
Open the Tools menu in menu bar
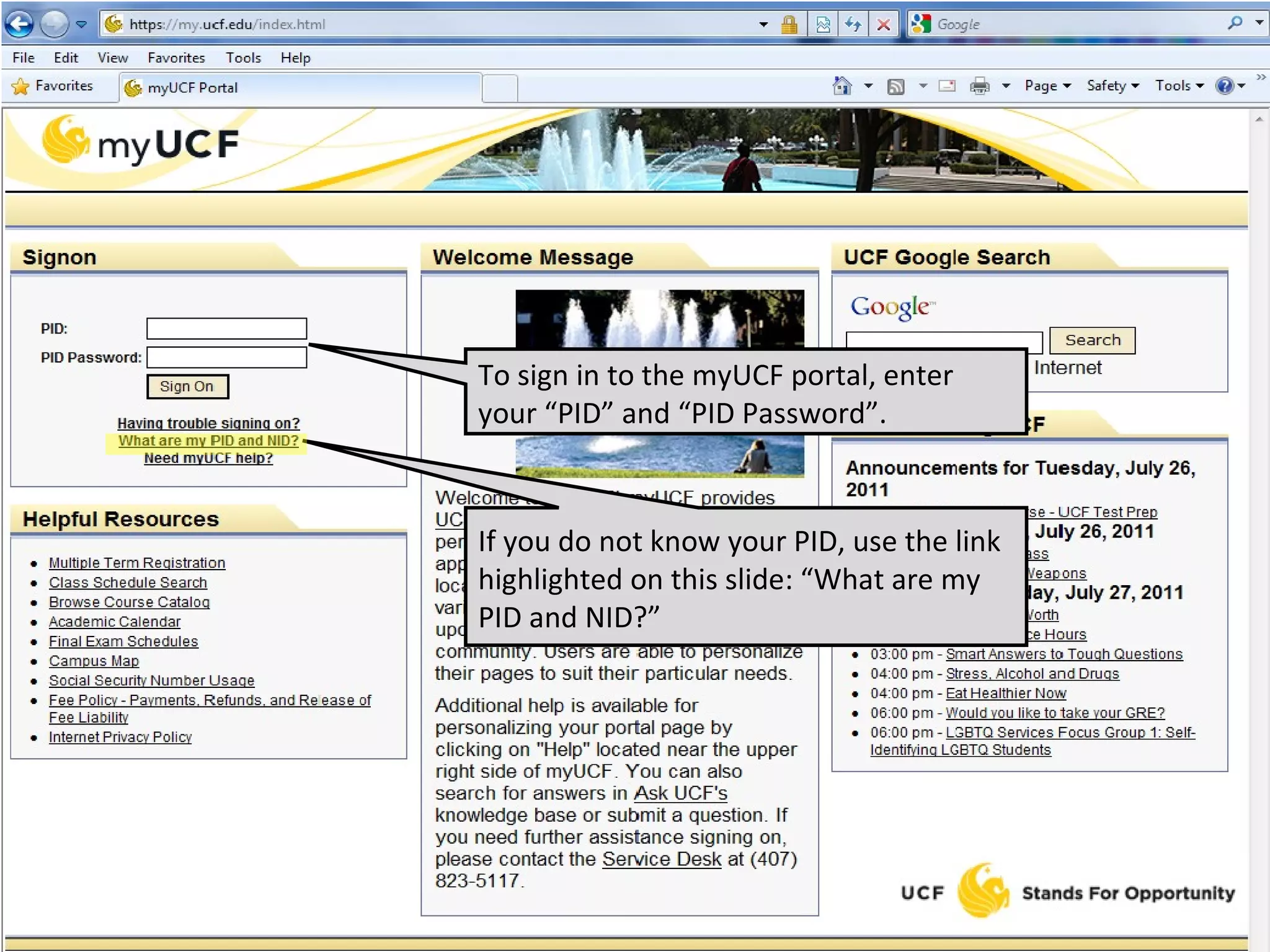pos(243,58)
